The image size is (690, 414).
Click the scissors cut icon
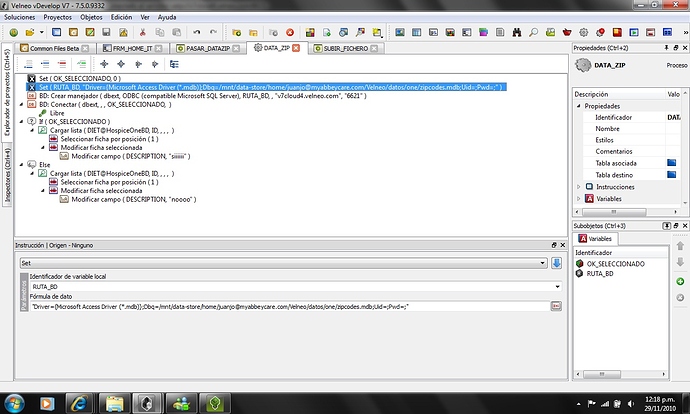coord(143,32)
